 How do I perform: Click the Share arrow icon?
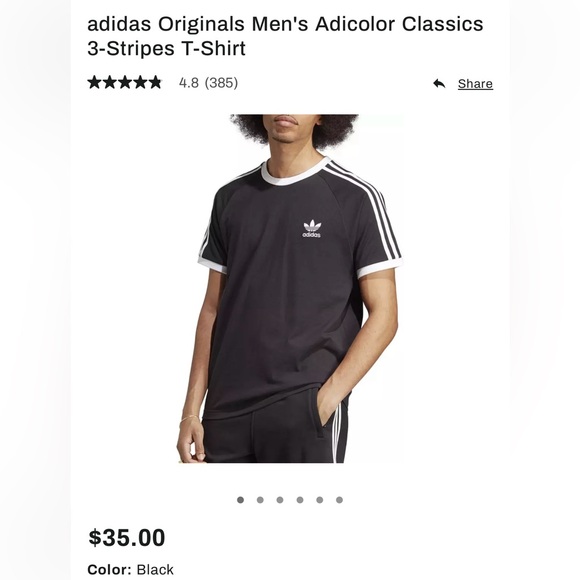pos(439,84)
